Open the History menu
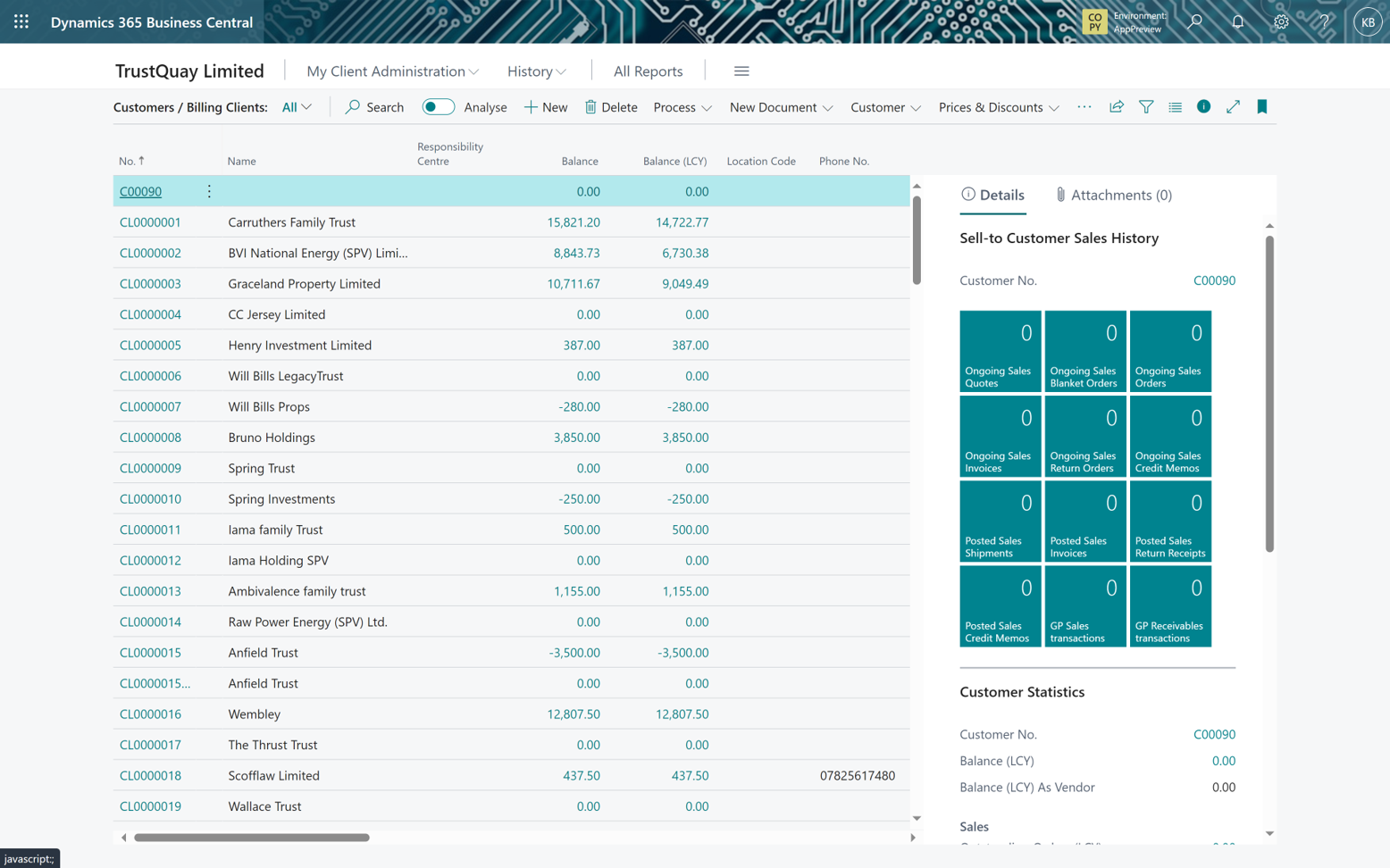The height and width of the screenshot is (868, 1390). click(x=534, y=71)
